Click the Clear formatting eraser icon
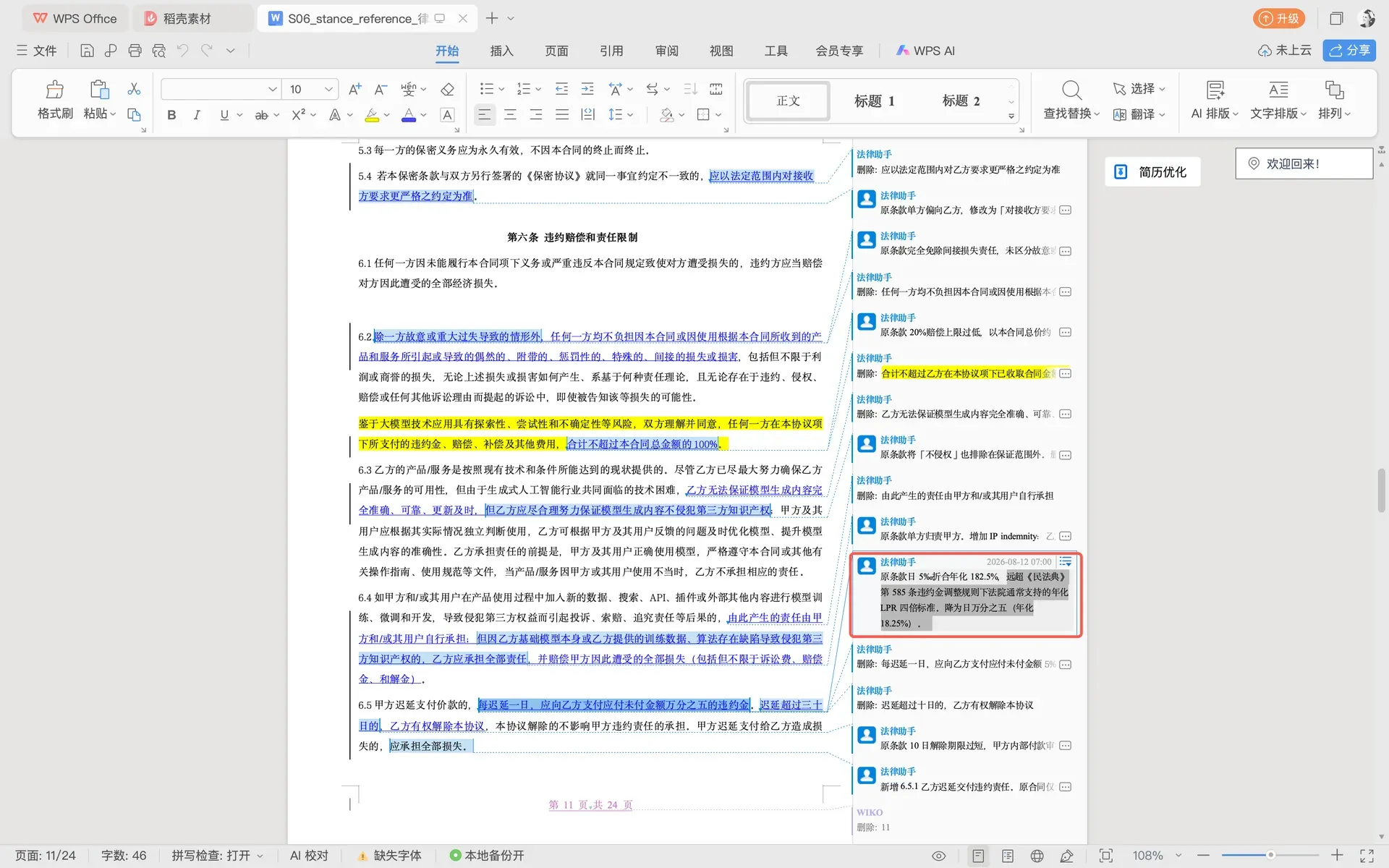Screen dimensions: 1389x868 (x=447, y=89)
